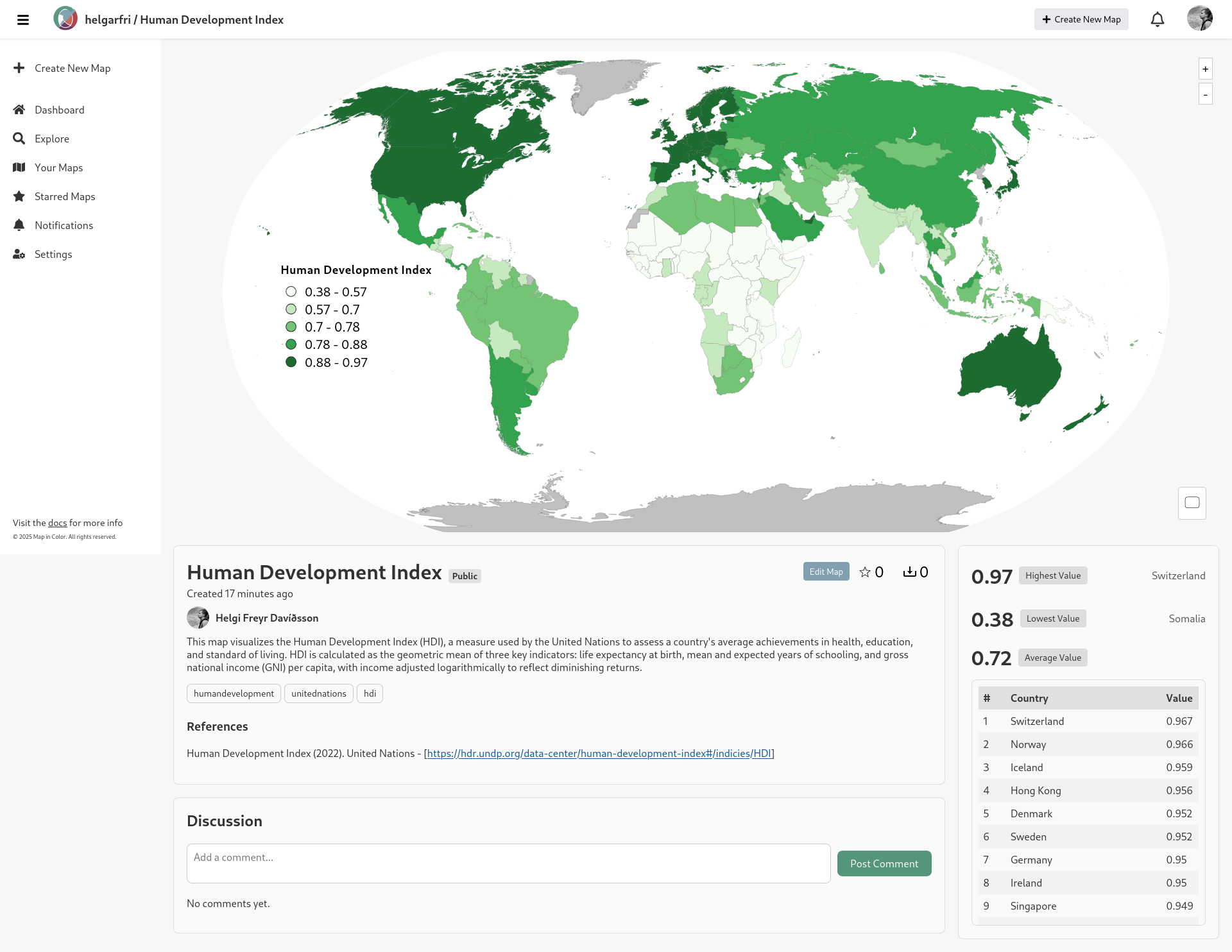Click the 0.88 - 0.97 legend swatch
1232x952 pixels.
click(291, 362)
